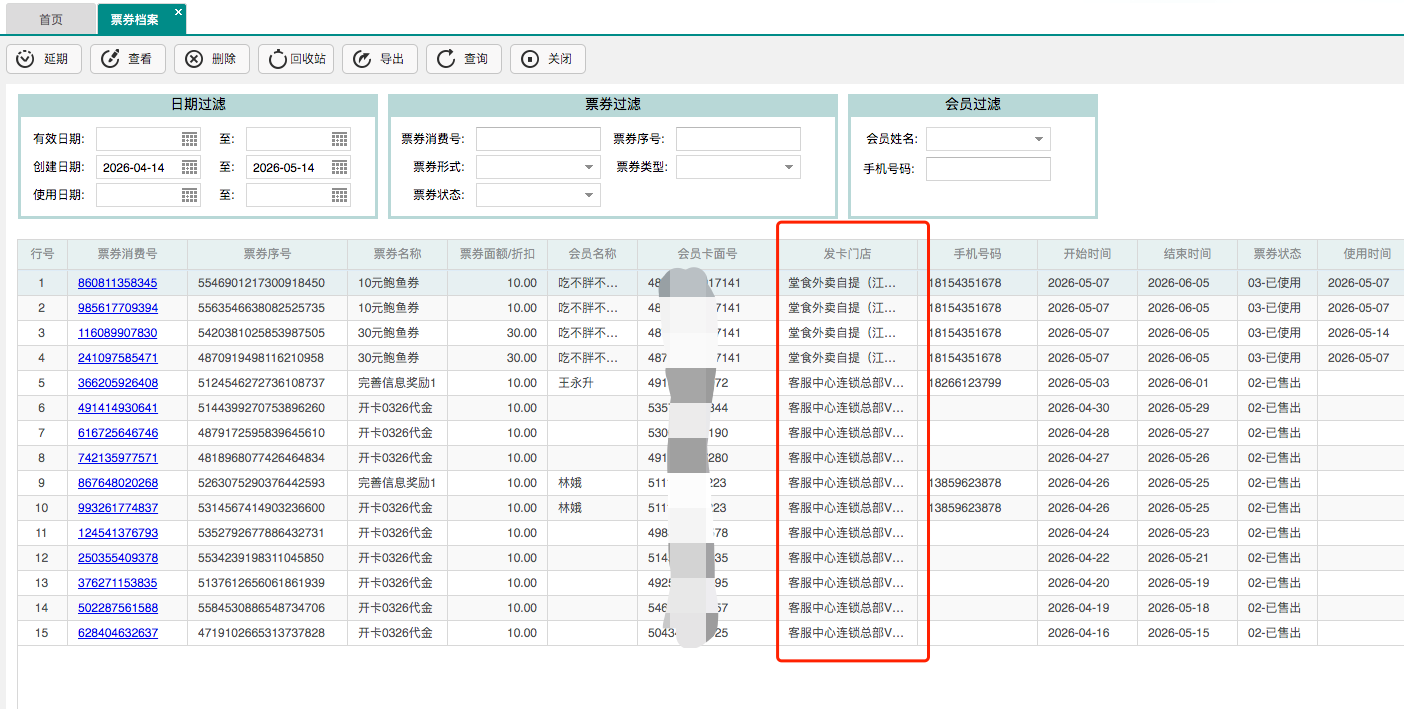Click the 使用时间 column header

pyautogui.click(x=1361, y=254)
